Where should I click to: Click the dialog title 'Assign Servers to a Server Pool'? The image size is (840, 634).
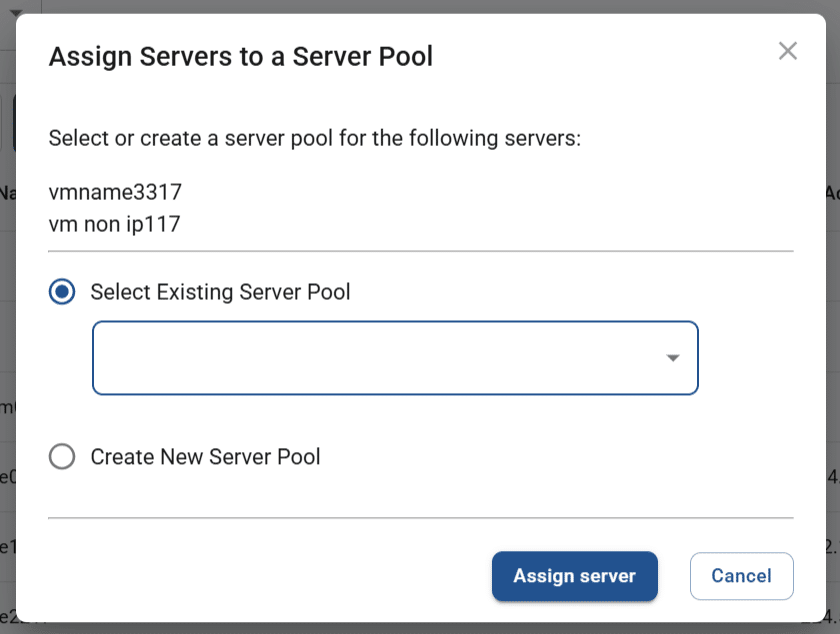pos(240,57)
